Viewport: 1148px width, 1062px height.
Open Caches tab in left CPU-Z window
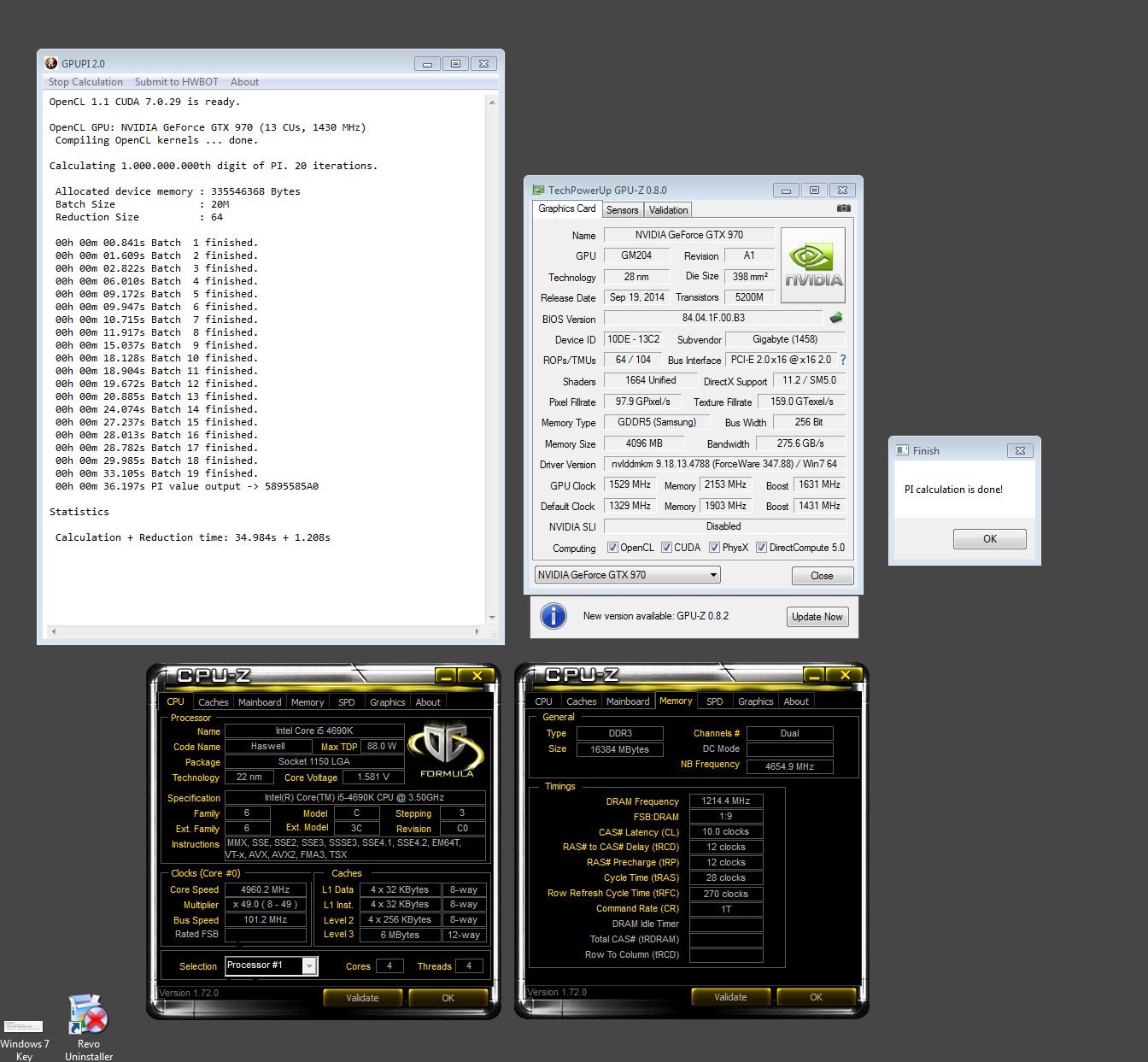(214, 702)
